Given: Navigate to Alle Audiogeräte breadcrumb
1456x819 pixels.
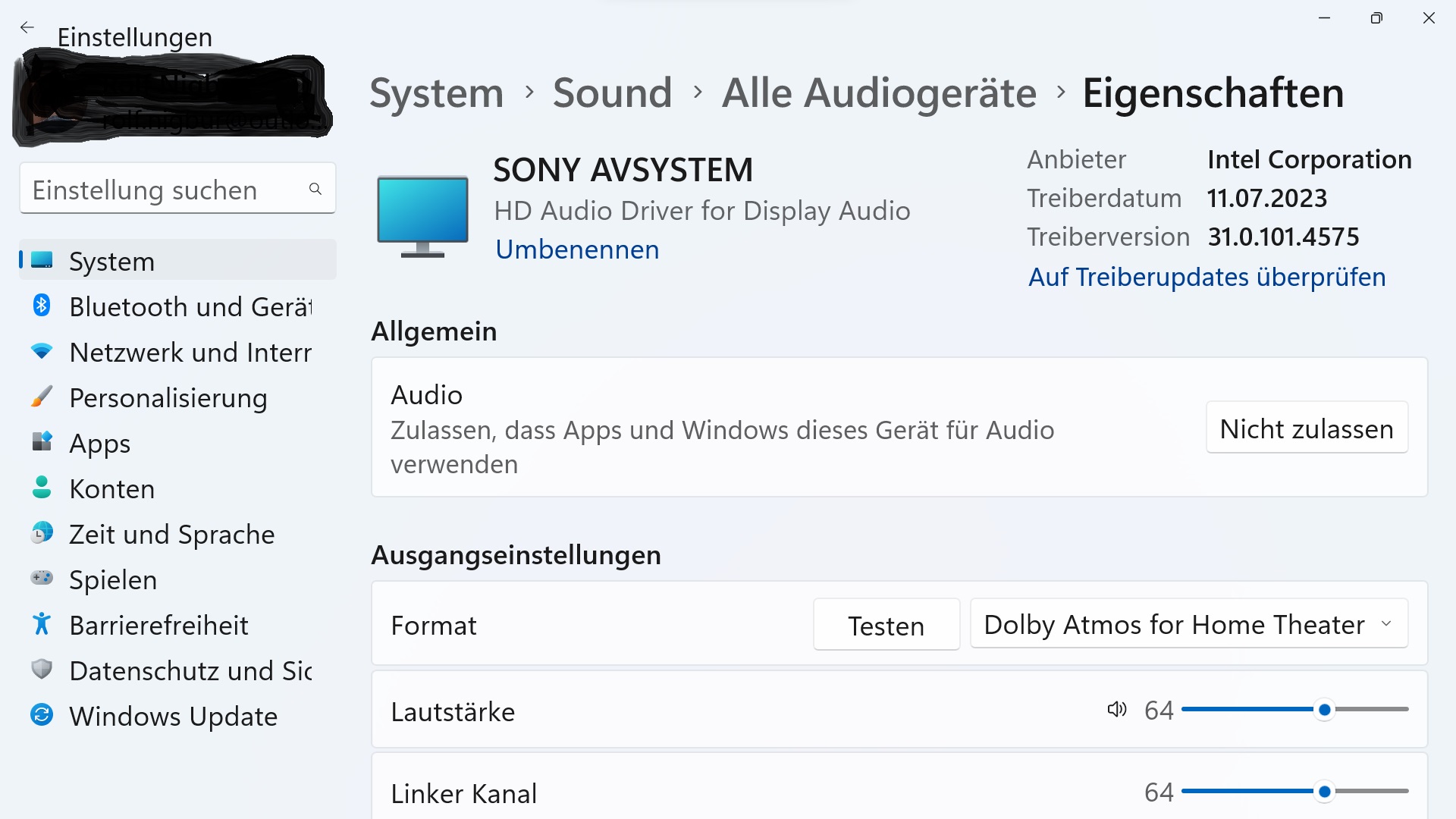Looking at the screenshot, I should coord(879,93).
